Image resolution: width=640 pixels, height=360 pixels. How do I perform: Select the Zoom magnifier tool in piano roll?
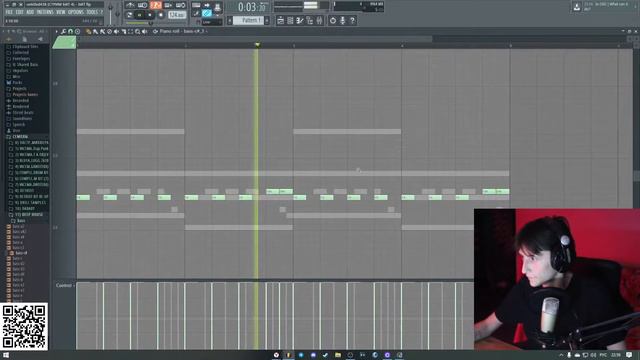[138, 31]
